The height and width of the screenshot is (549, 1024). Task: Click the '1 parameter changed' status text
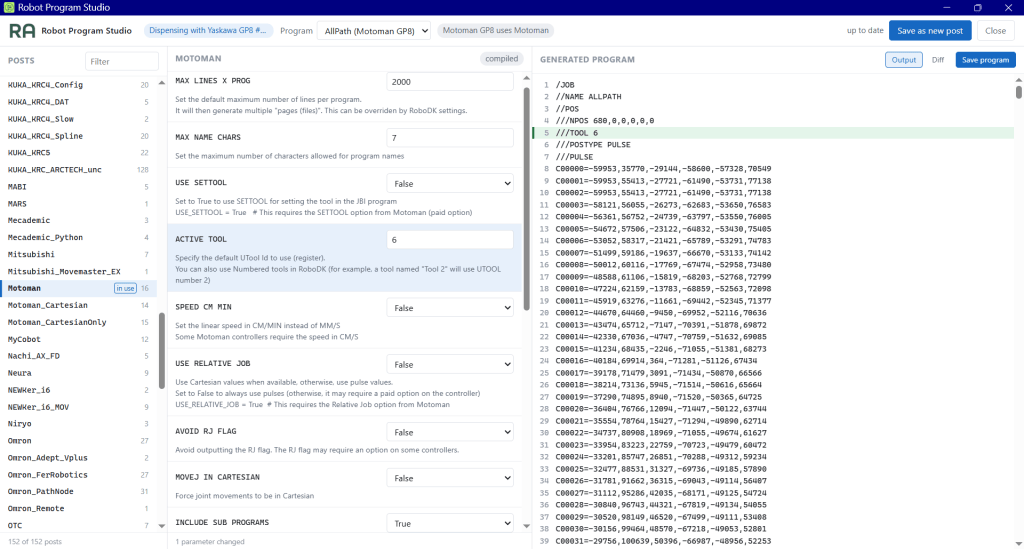click(210, 542)
